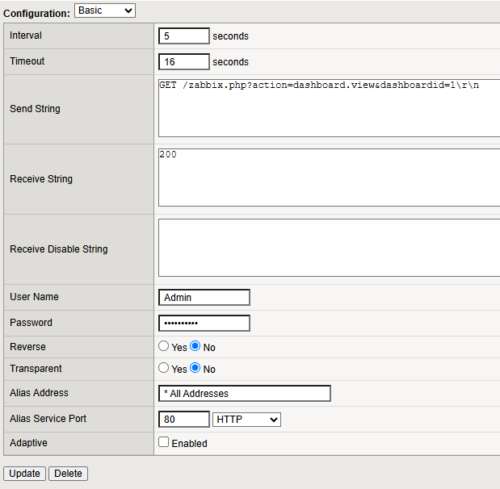Screen dimensions: 500x489
Task: Click the Configuration label
Action: point(37,13)
